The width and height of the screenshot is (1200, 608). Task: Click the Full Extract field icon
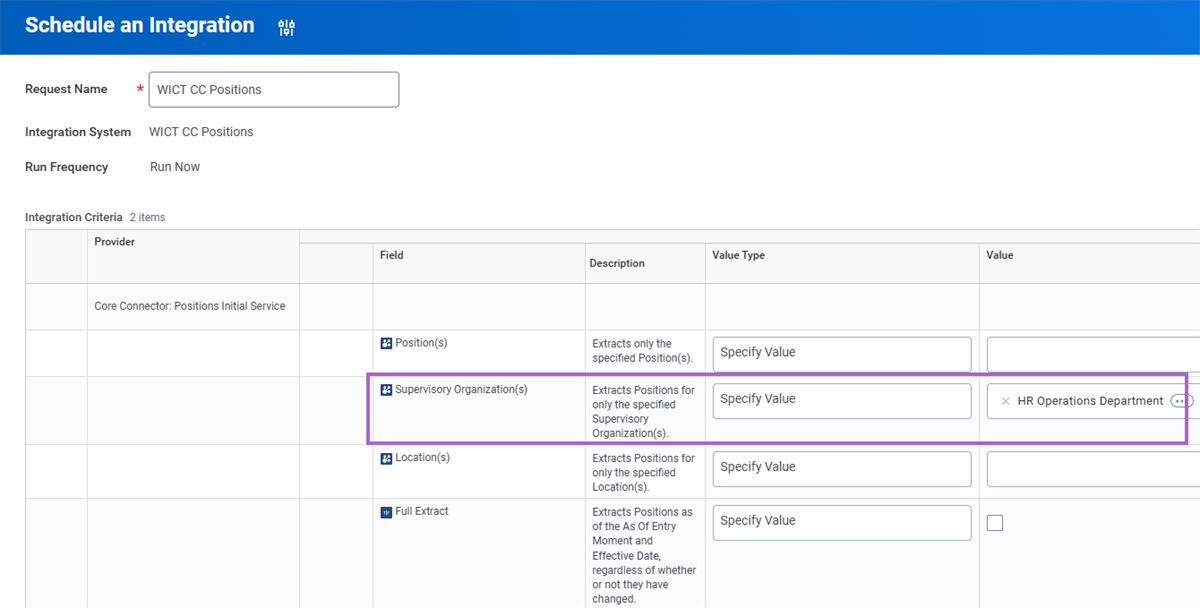386,512
